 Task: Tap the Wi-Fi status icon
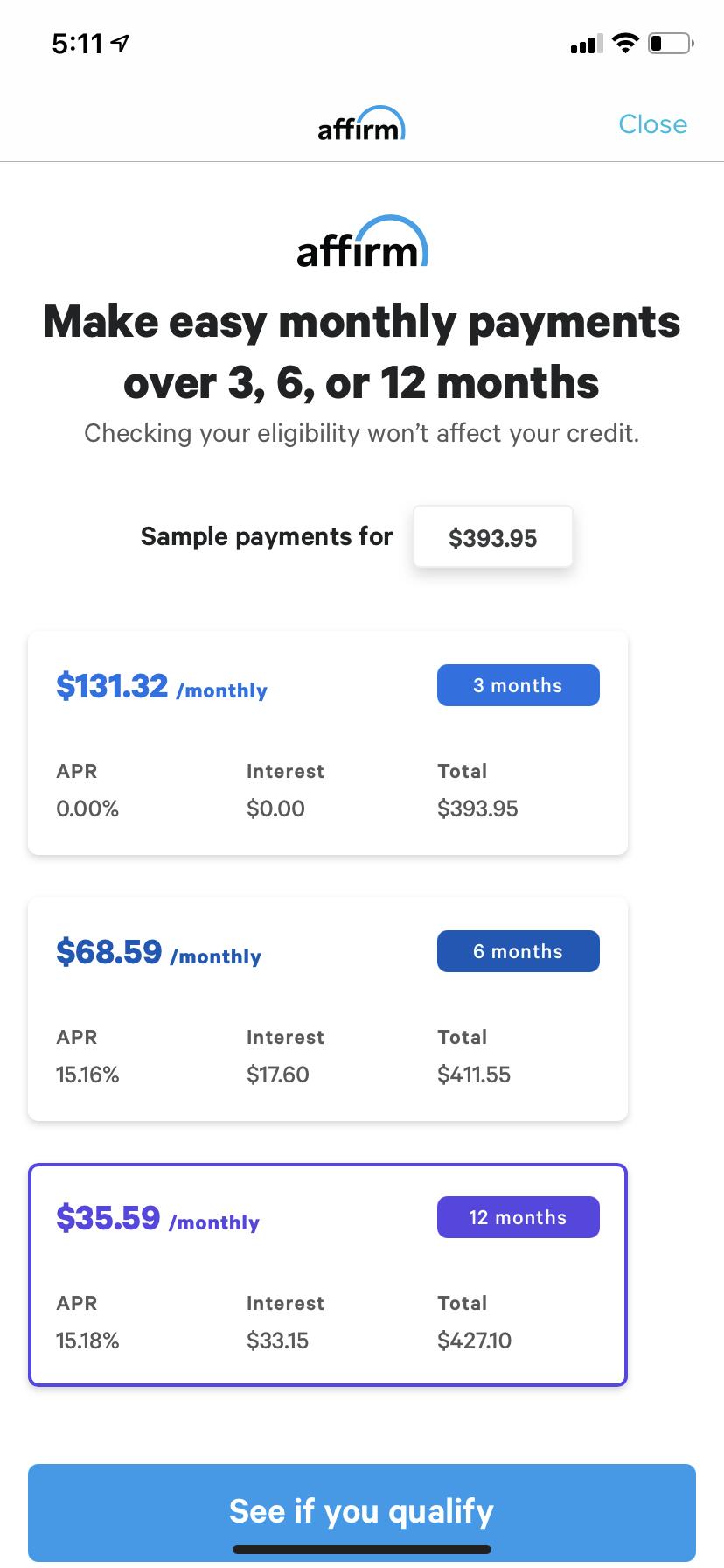624,43
